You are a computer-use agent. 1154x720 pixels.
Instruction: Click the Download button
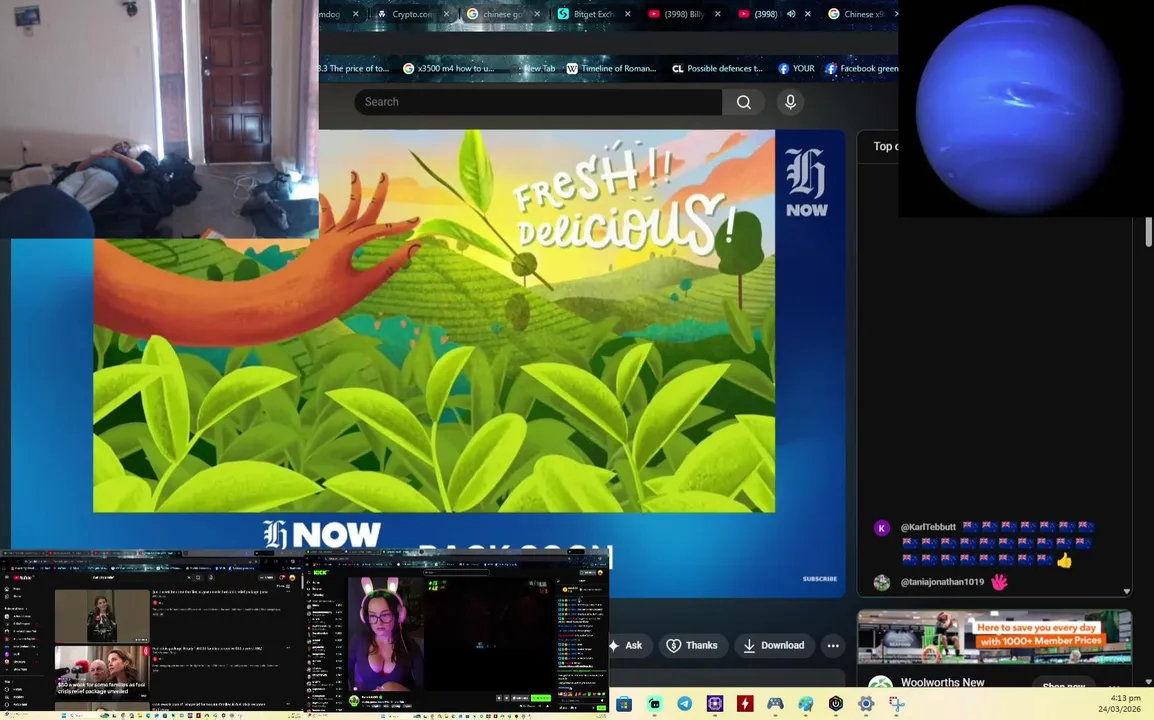[x=774, y=646]
